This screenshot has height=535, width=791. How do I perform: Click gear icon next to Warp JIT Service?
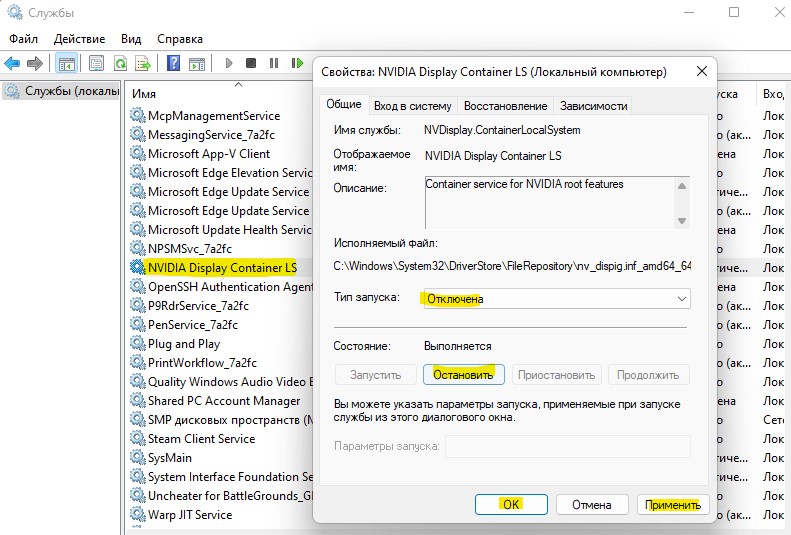[x=138, y=514]
